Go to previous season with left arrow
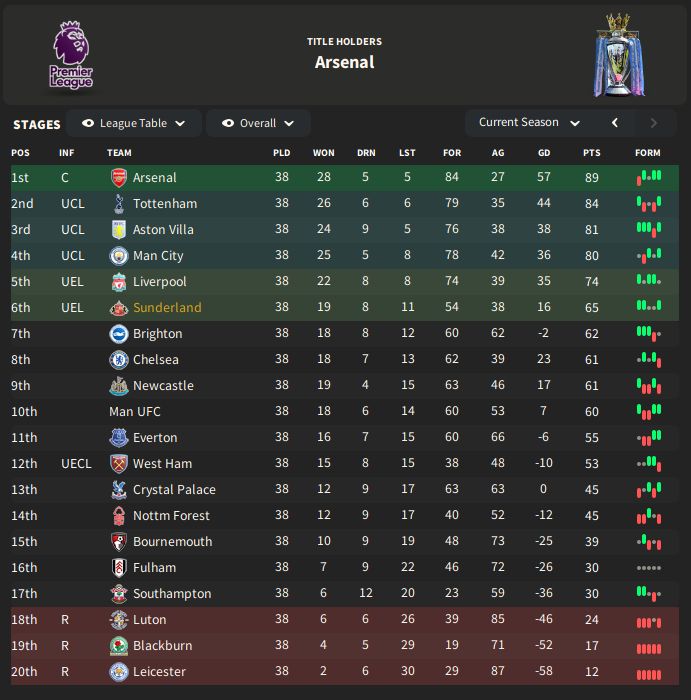Screen dimensions: 691x700 click(615, 123)
